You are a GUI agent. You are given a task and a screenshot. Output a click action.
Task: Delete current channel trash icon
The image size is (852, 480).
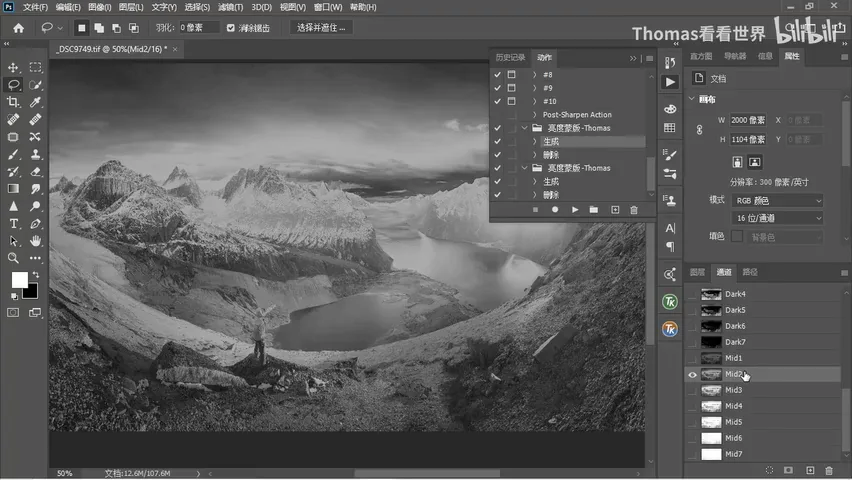point(829,470)
